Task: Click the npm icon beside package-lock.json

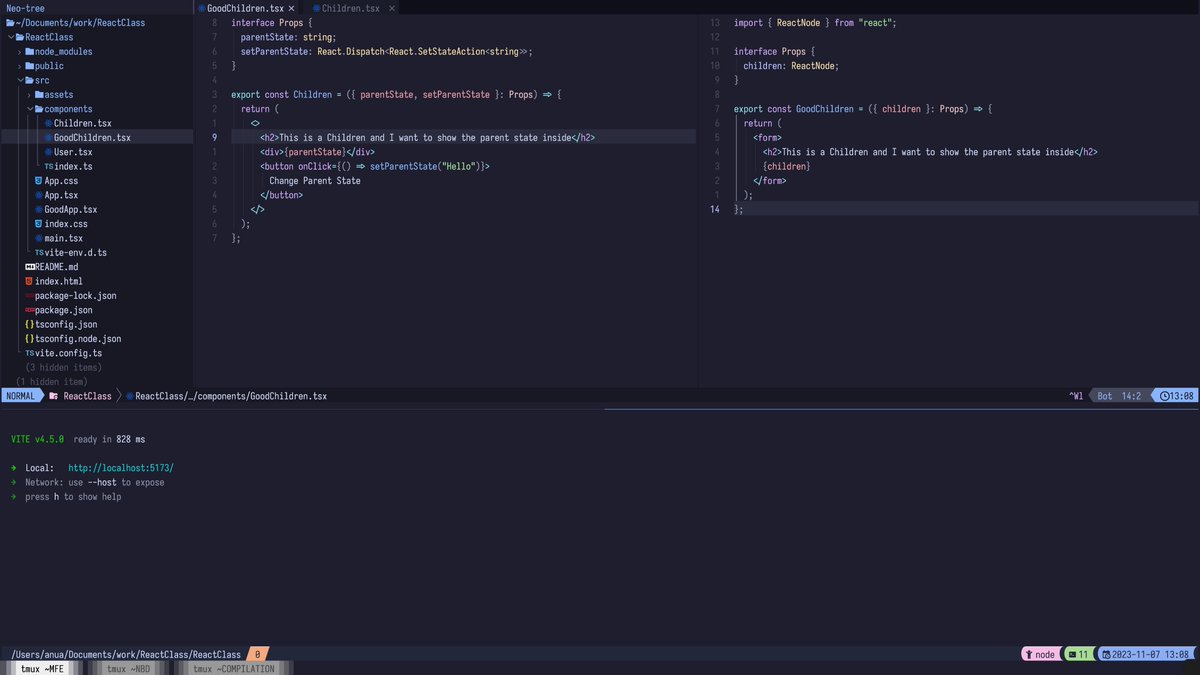Action: tap(29, 296)
